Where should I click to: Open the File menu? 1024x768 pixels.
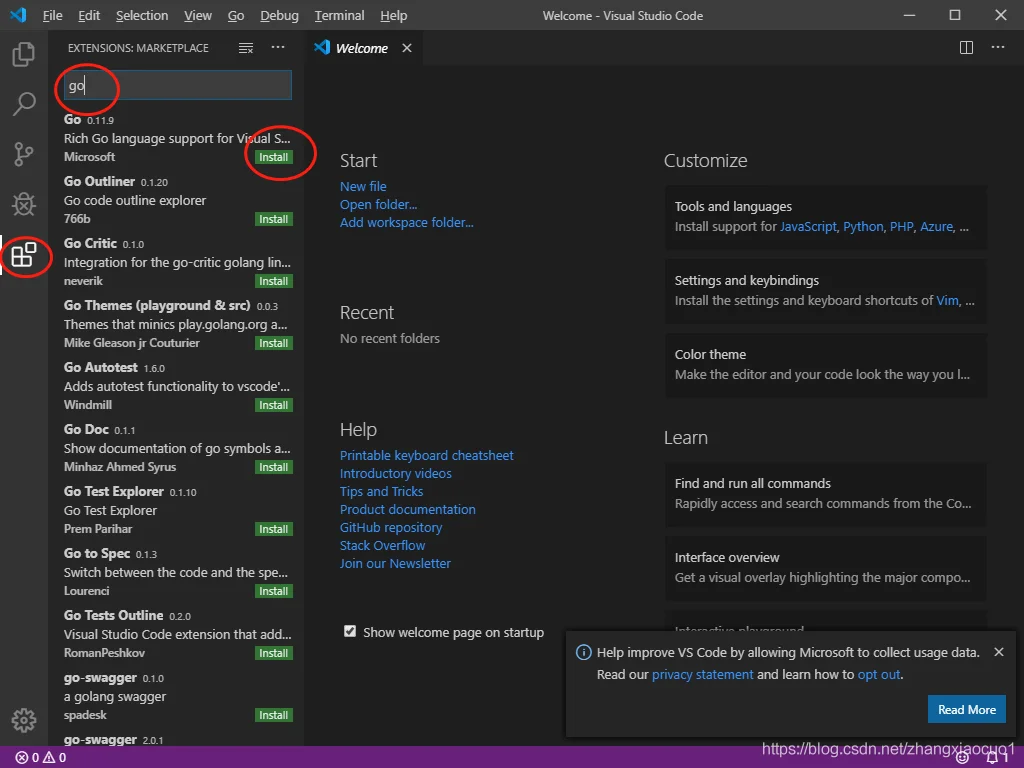coord(52,15)
